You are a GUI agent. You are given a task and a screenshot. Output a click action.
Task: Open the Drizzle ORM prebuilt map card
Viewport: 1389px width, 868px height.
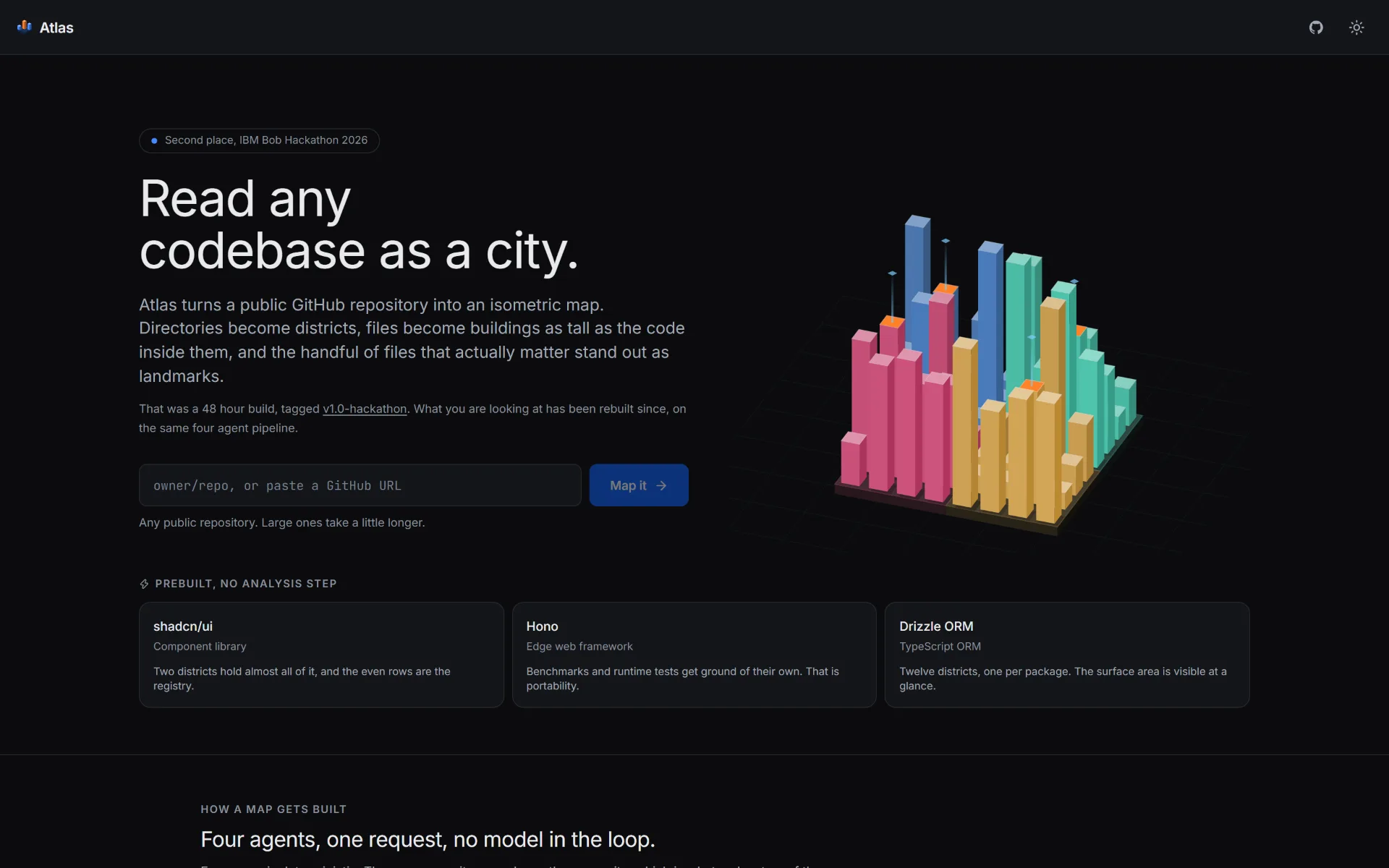1067,655
